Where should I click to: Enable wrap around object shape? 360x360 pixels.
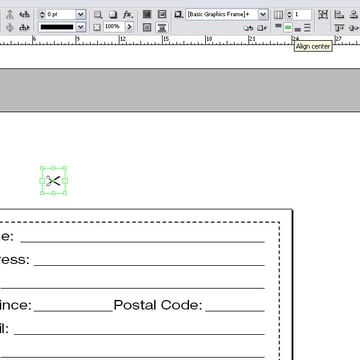point(147,27)
